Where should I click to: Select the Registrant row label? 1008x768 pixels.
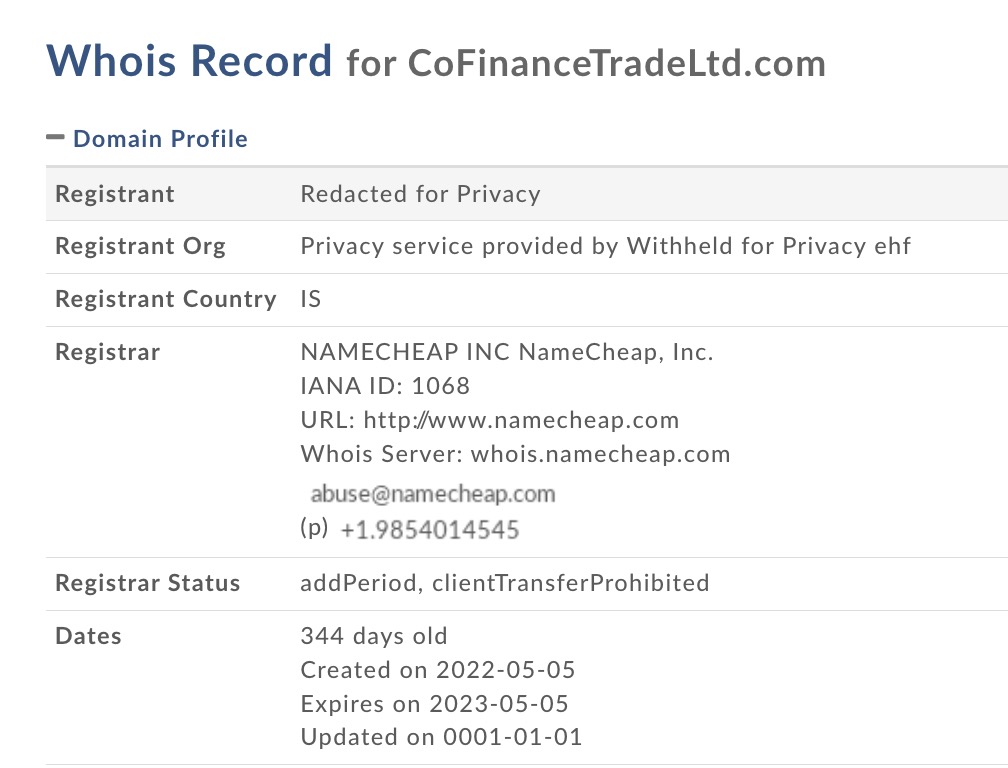pos(115,194)
